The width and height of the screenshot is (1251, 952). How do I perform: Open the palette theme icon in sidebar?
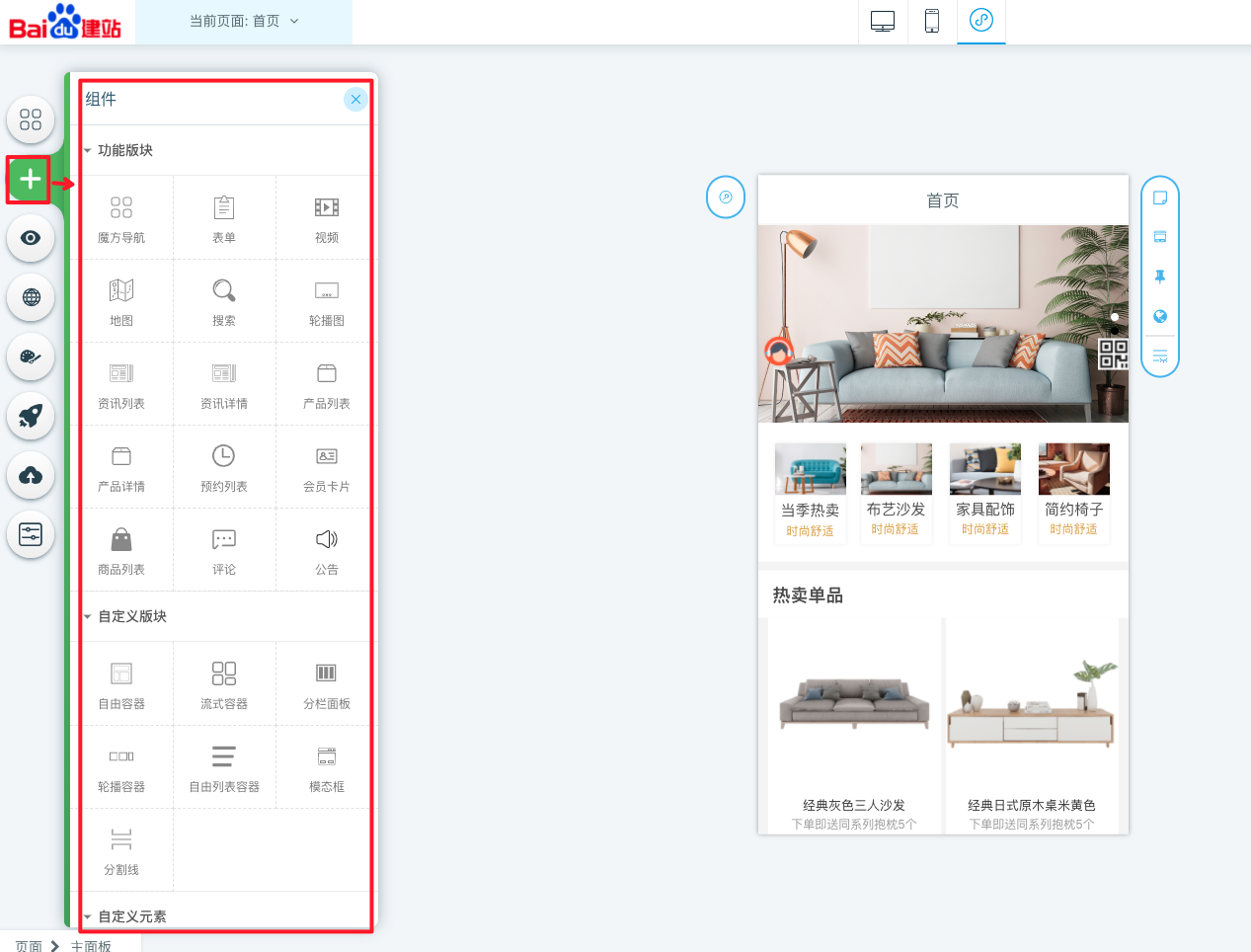(31, 357)
